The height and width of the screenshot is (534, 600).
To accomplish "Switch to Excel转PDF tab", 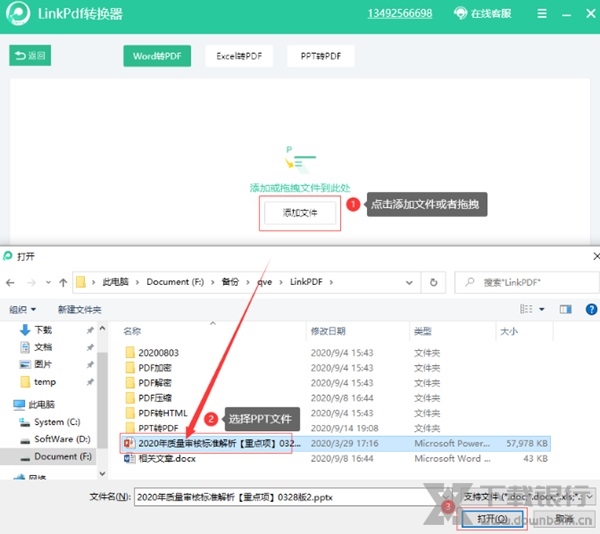I will coord(239,56).
